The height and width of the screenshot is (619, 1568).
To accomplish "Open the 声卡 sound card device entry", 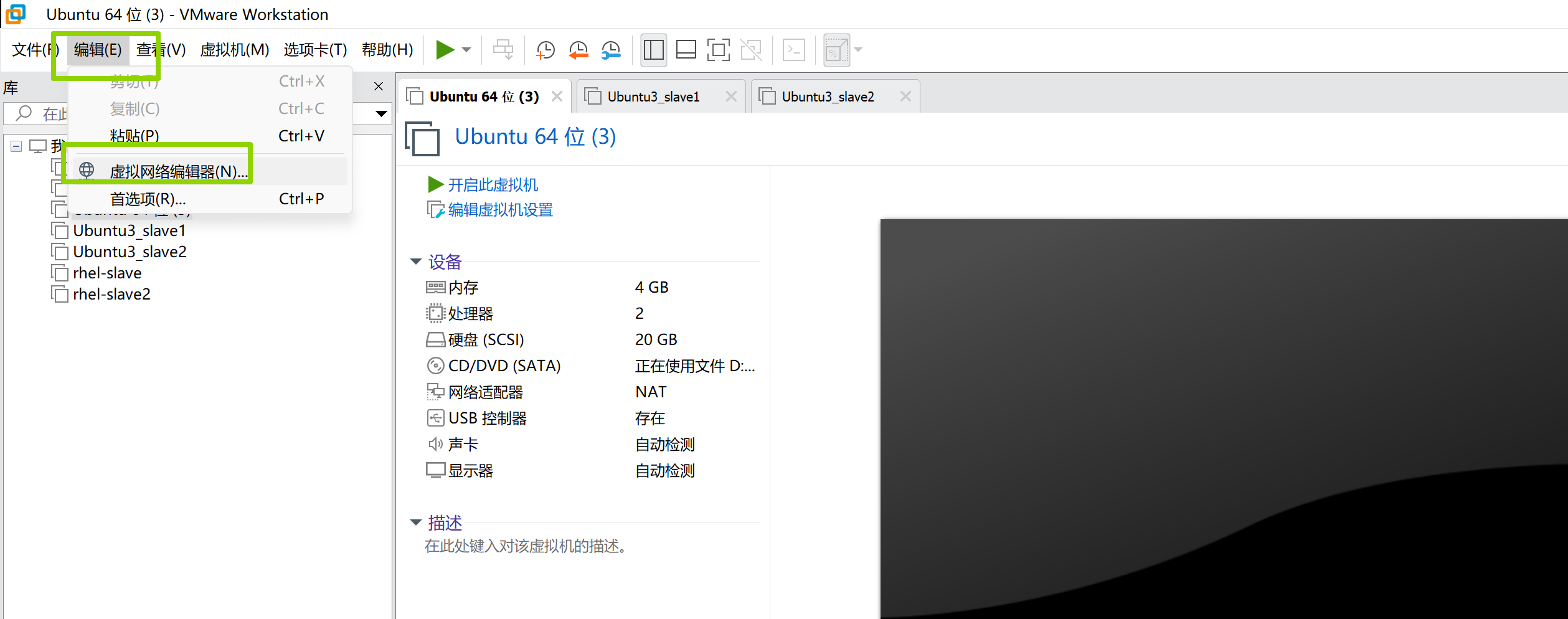I will [x=453, y=444].
